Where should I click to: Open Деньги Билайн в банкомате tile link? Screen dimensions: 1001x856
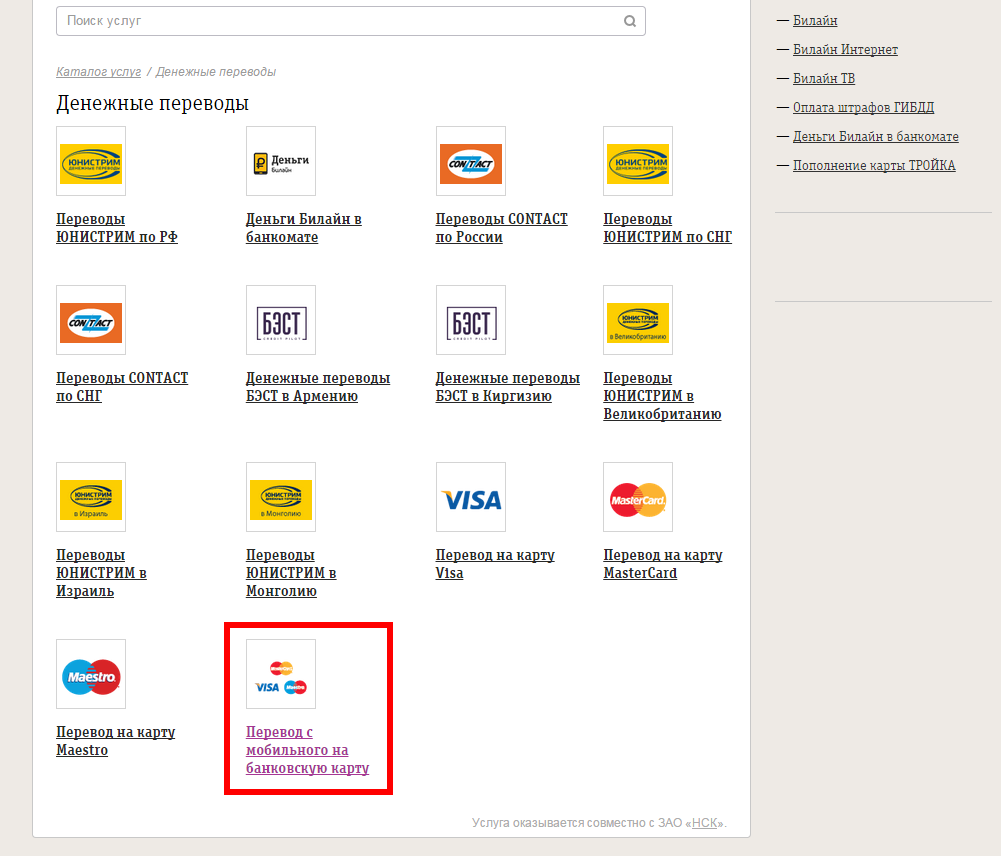click(304, 228)
